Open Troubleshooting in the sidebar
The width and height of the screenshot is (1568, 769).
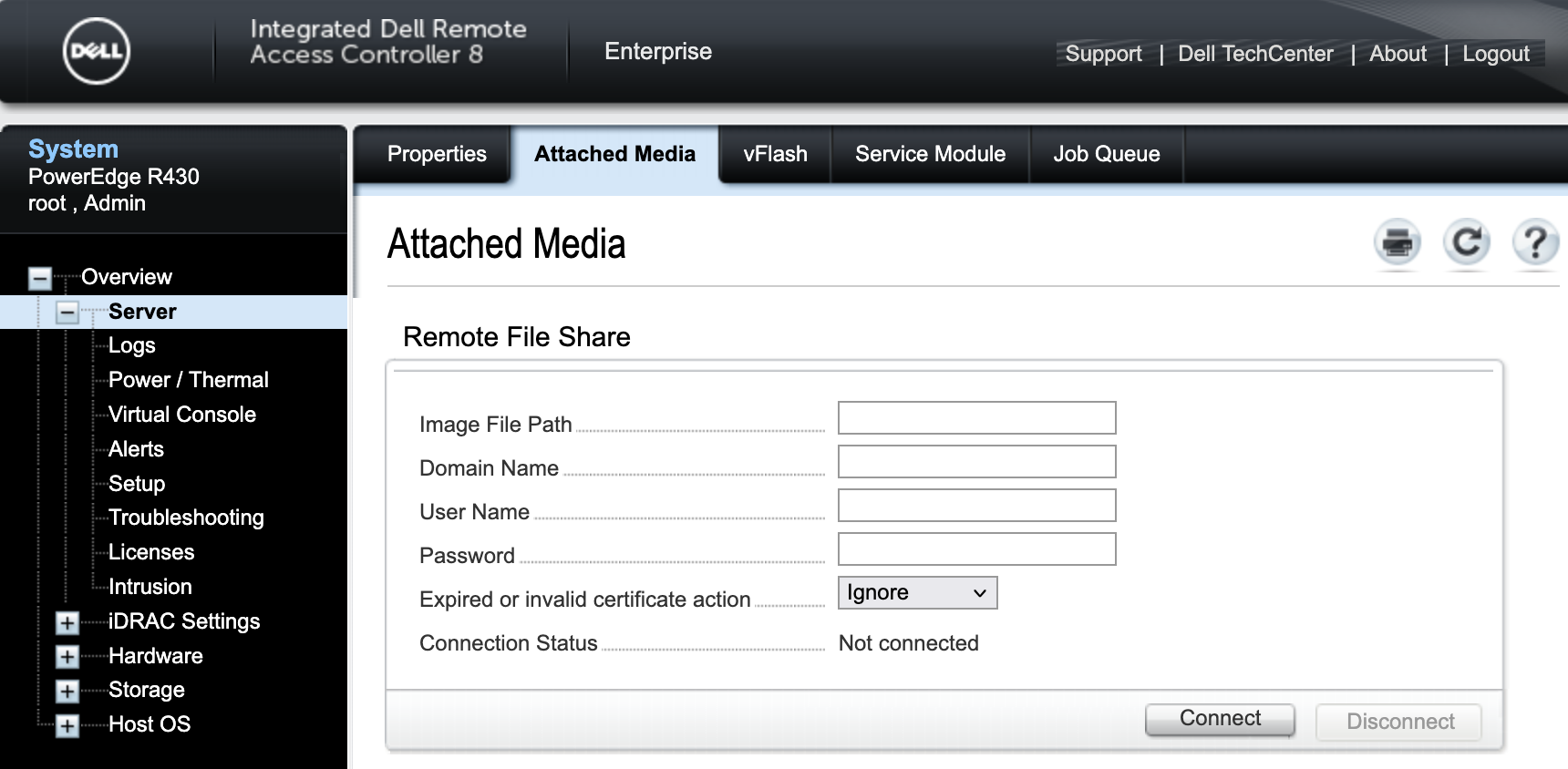[186, 518]
